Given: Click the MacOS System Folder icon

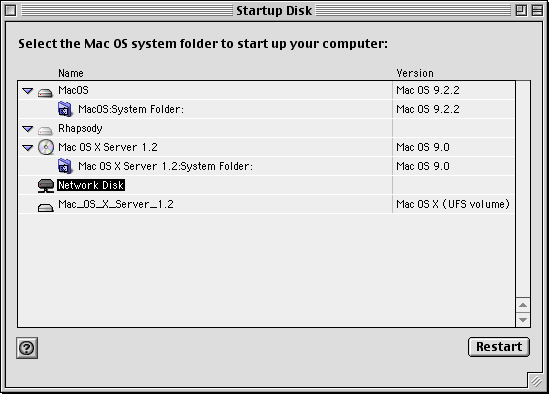Looking at the screenshot, I should [65, 109].
